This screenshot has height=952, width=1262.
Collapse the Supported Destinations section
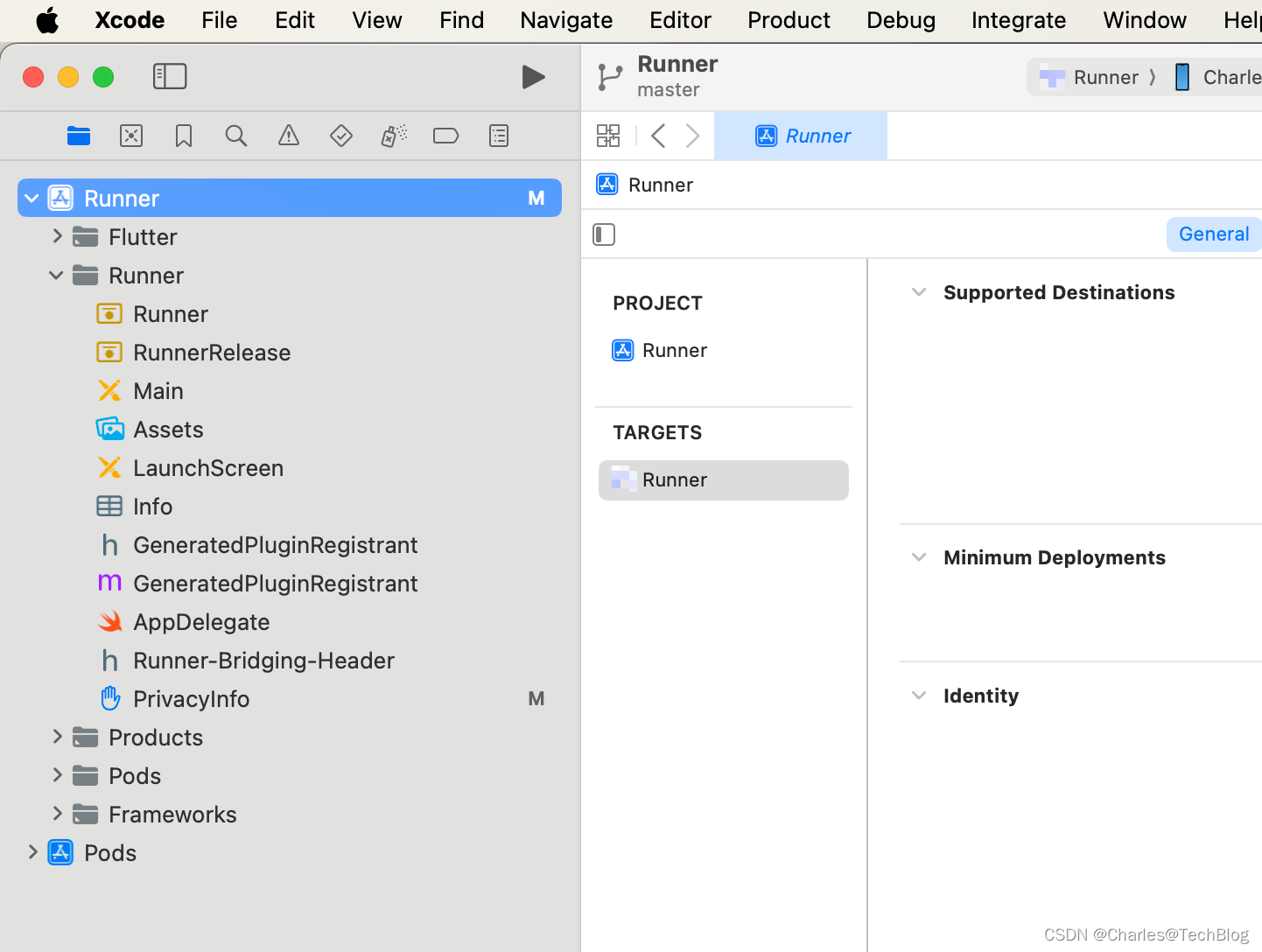pyautogui.click(x=919, y=292)
